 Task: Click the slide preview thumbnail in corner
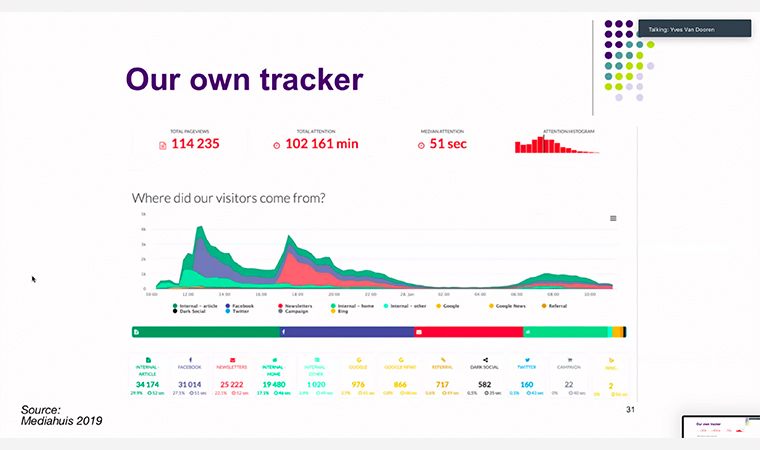click(x=721, y=427)
